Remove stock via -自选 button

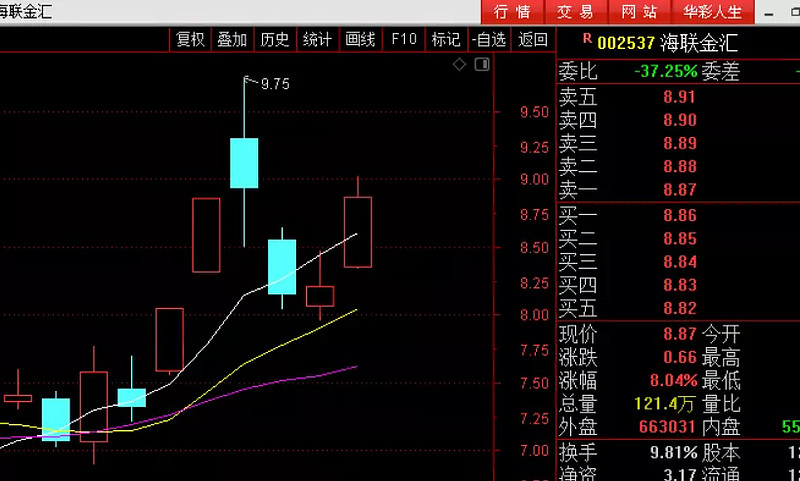(x=489, y=39)
